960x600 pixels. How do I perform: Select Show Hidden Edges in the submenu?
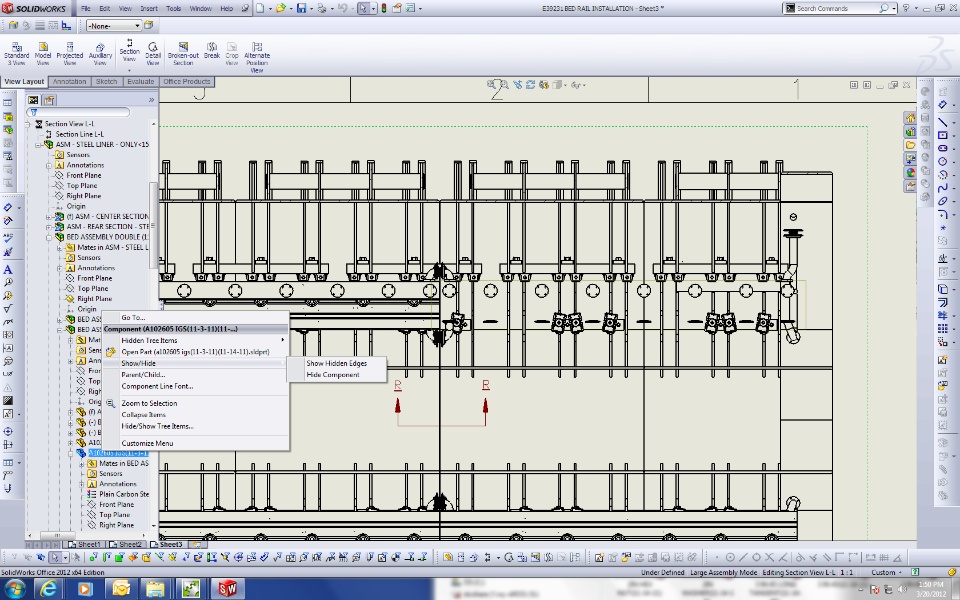point(336,363)
